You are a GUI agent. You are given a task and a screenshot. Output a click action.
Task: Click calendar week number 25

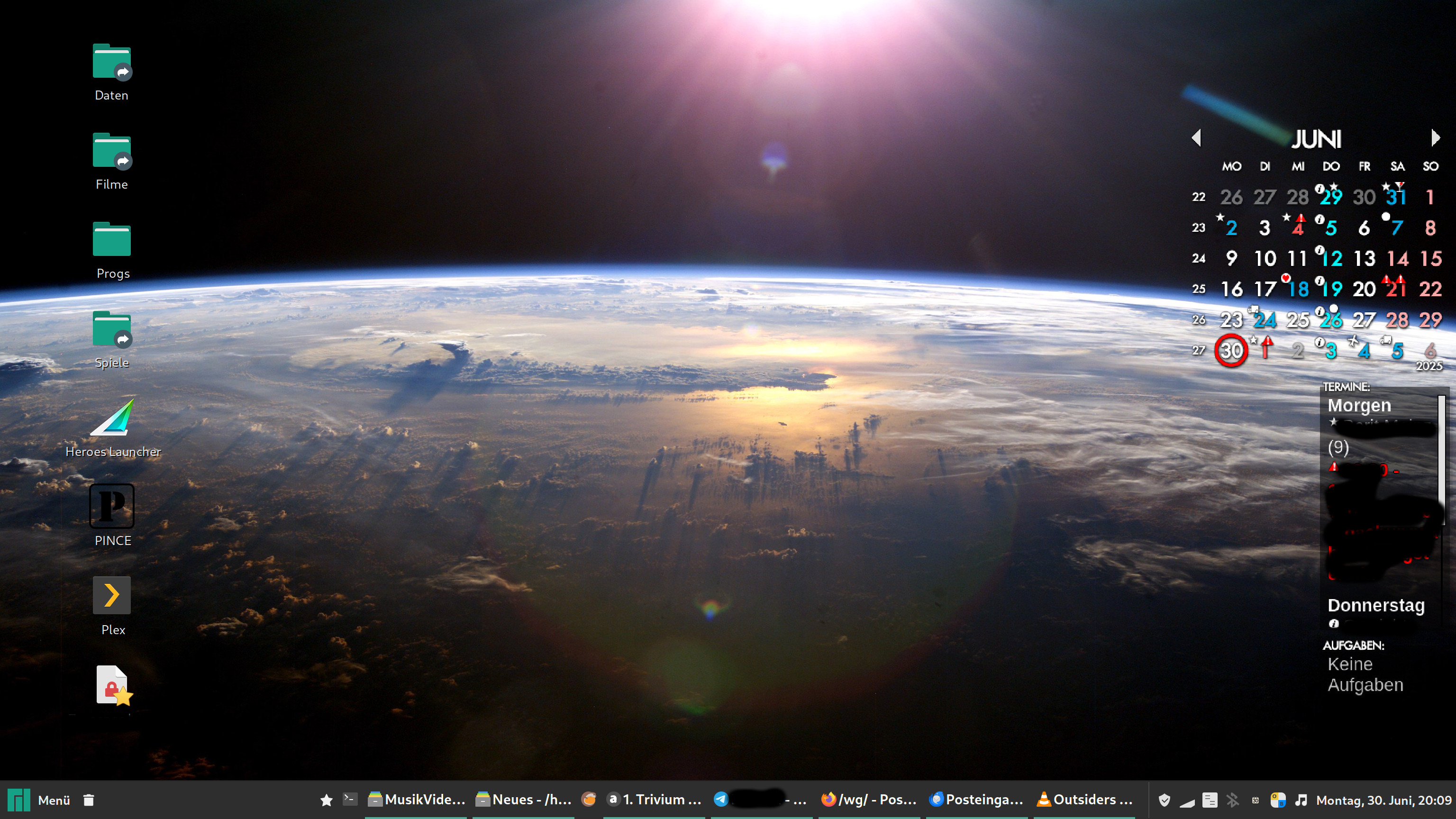tap(1198, 290)
